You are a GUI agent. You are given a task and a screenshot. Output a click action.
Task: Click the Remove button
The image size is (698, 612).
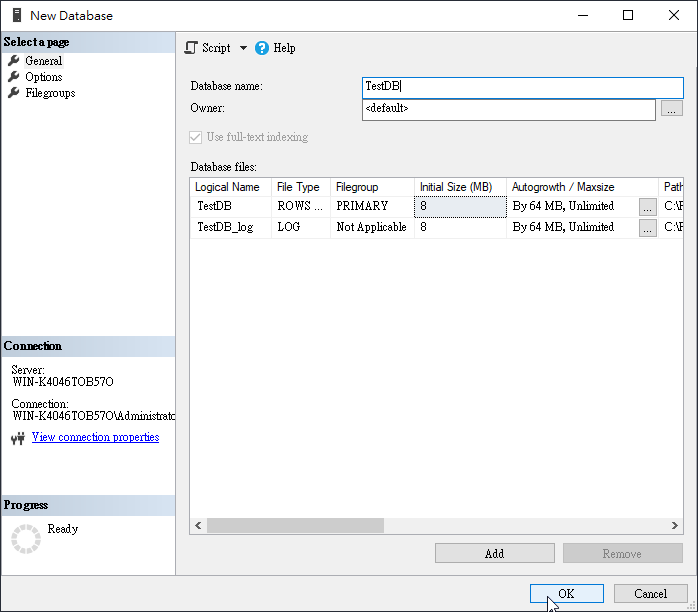pos(622,553)
